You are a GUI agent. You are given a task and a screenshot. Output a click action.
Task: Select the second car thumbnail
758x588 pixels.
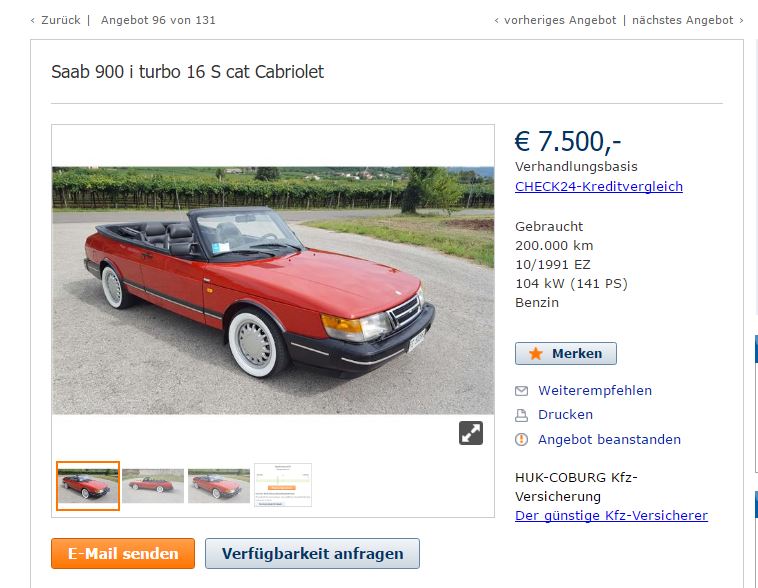[x=153, y=485]
